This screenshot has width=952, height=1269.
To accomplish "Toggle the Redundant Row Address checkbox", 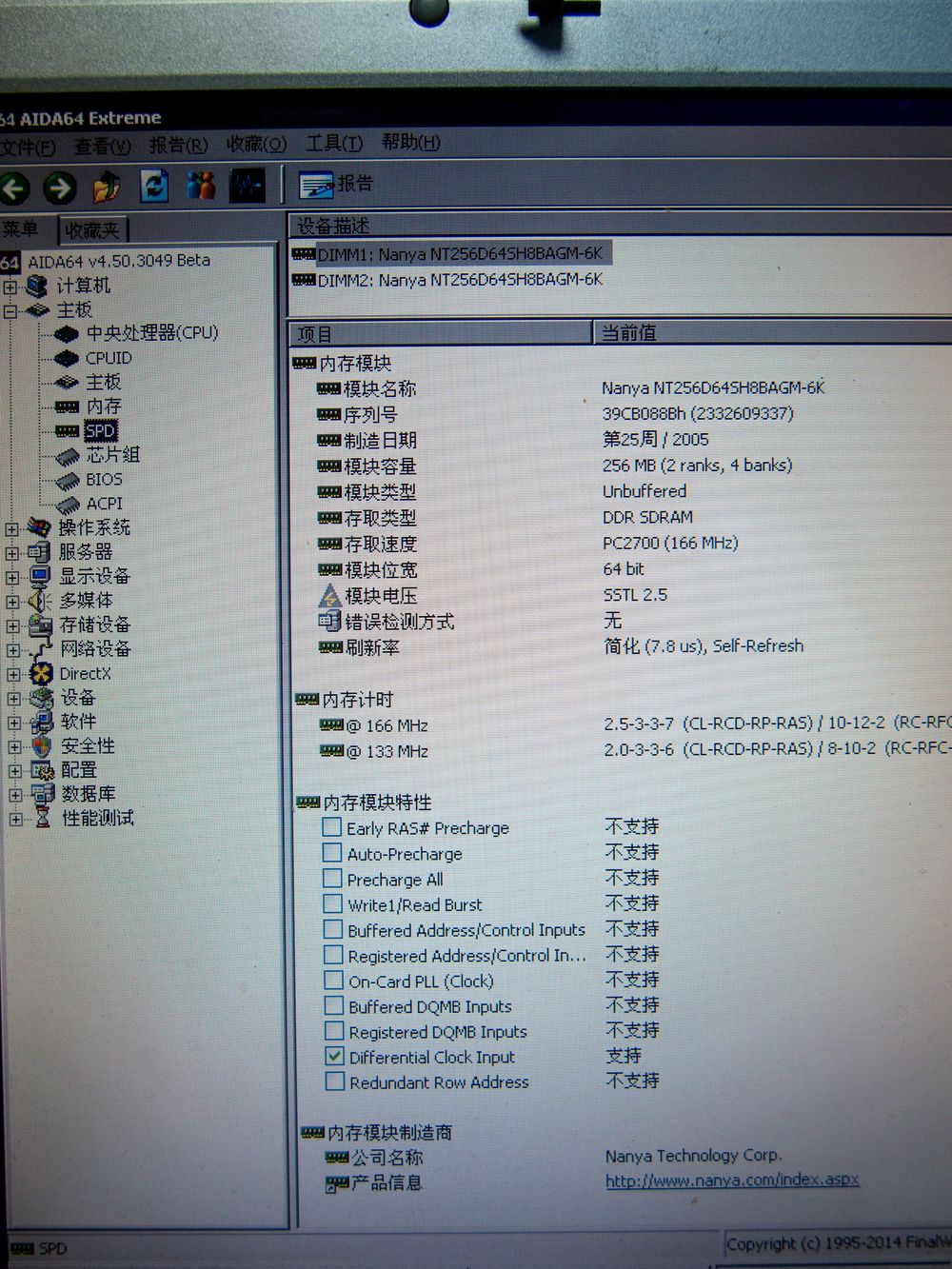I will pyautogui.click(x=335, y=1081).
